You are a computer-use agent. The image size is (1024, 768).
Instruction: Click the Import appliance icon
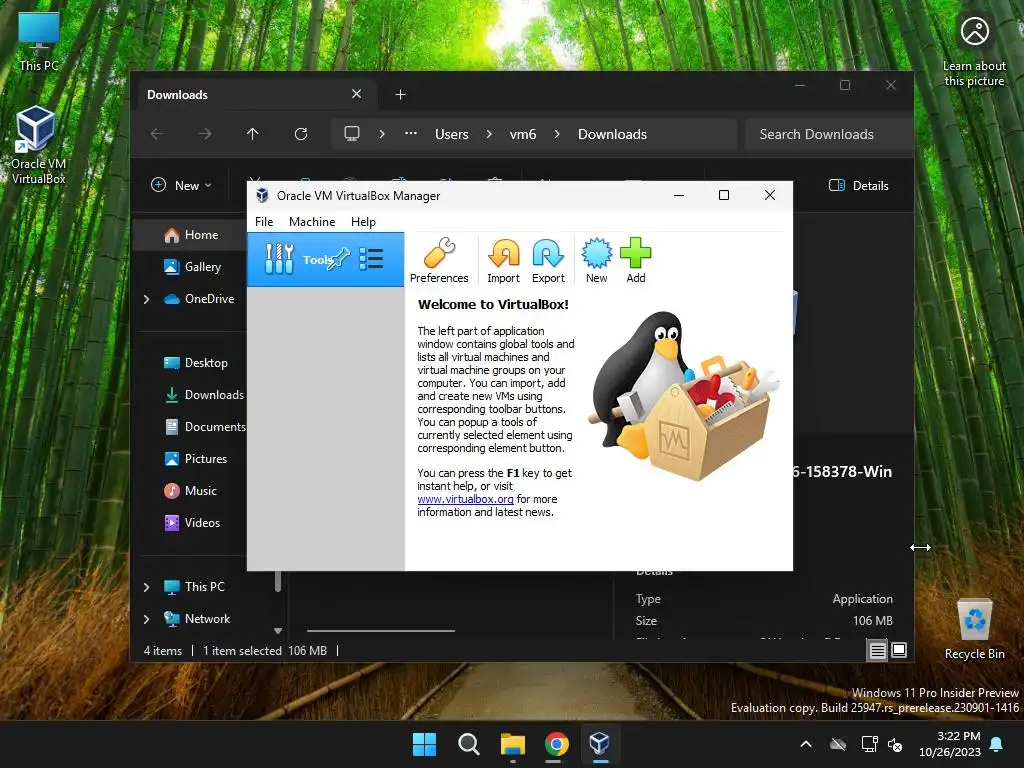click(504, 260)
